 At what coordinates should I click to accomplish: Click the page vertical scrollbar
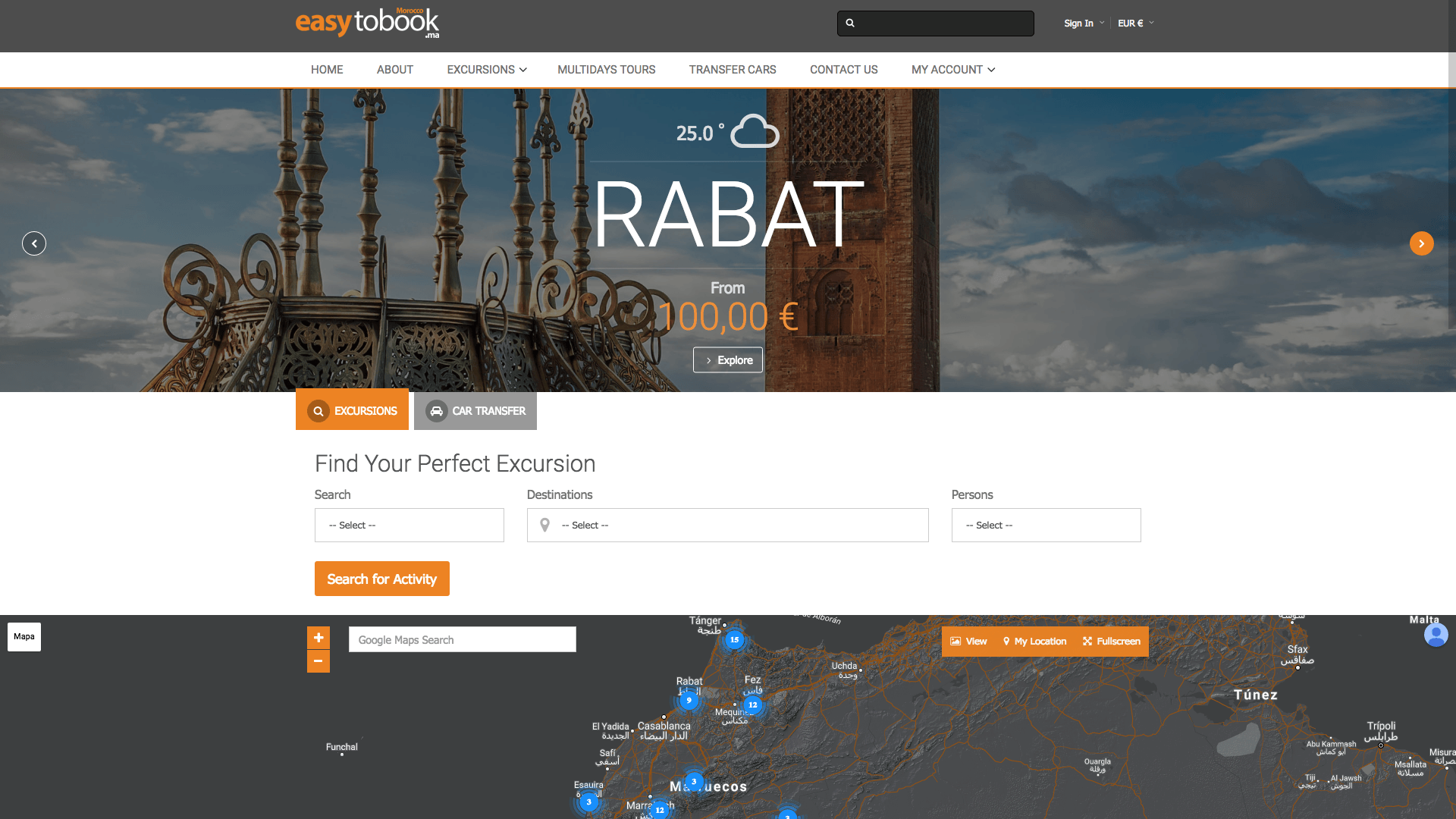pos(1451,166)
